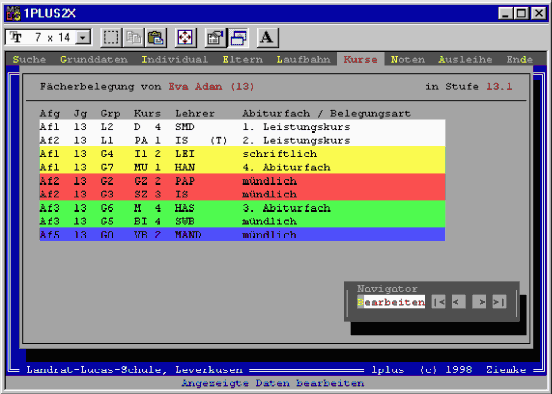
Task: Click the 'Kurs' column header
Action: [147, 113]
